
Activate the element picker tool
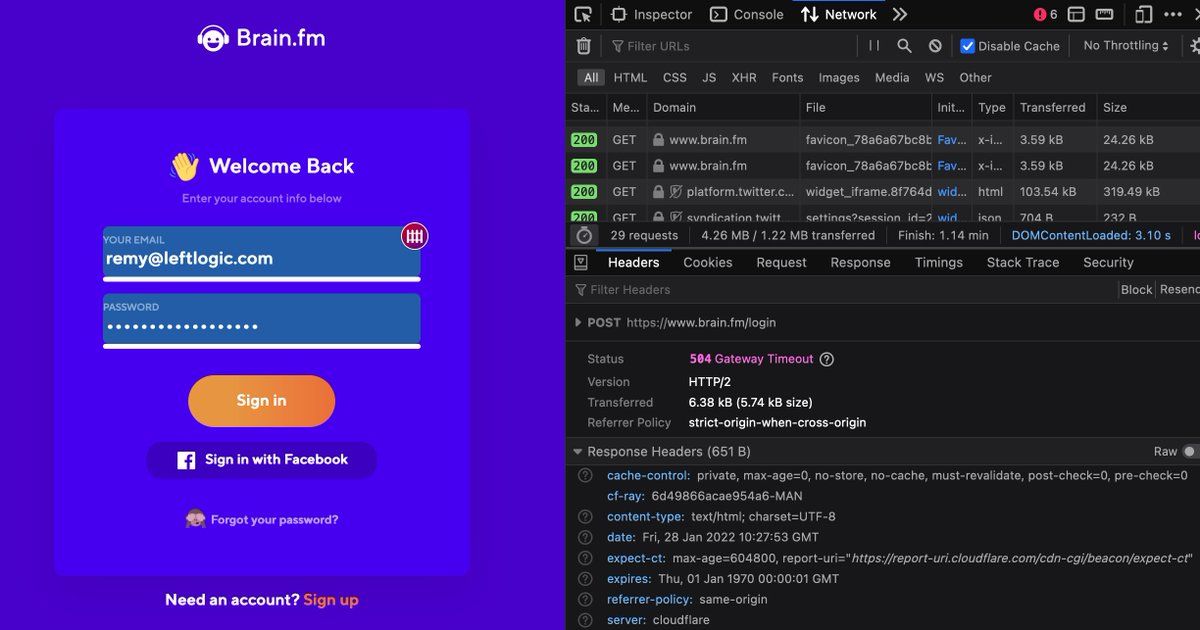(x=583, y=14)
